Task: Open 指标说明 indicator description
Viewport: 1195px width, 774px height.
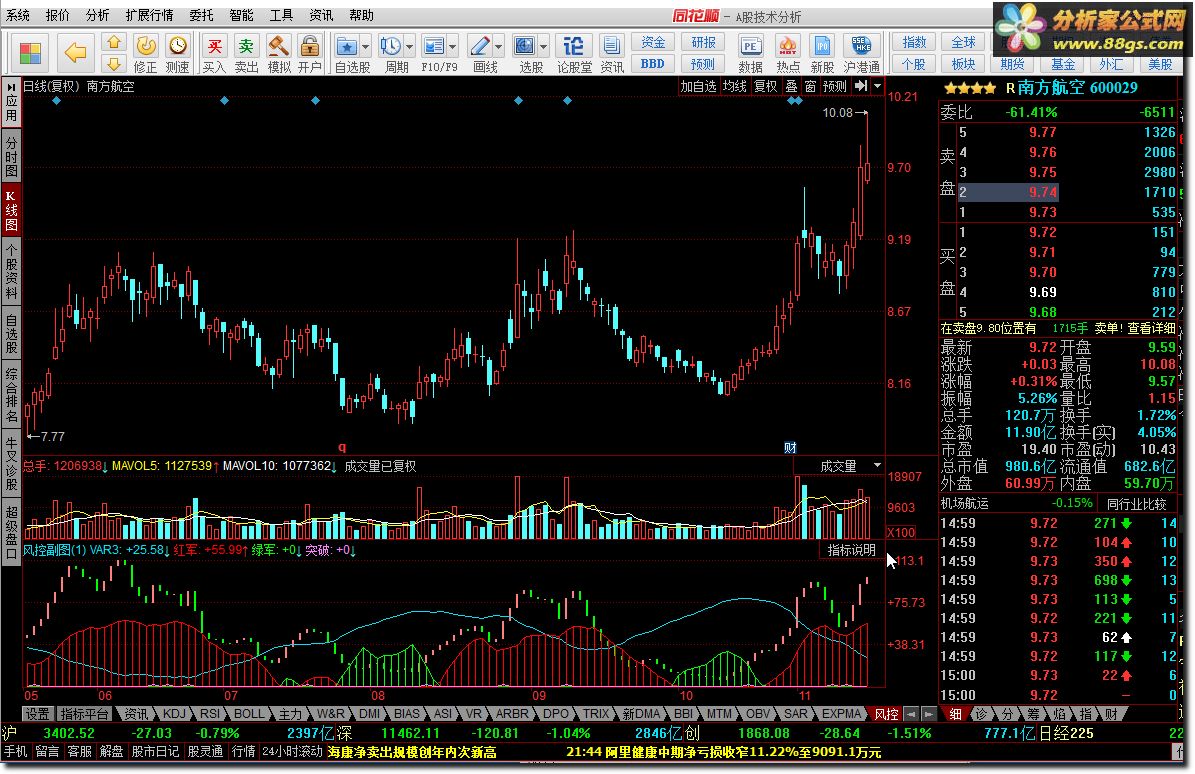Action: (851, 550)
